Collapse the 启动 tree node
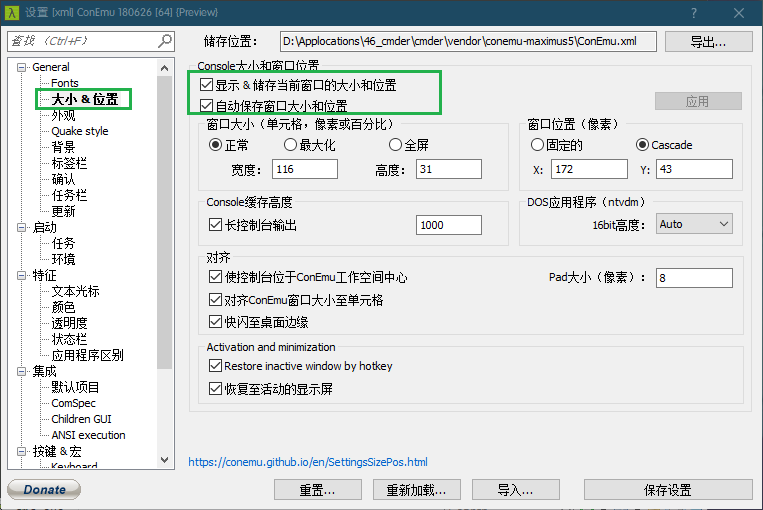The image size is (763, 510). (x=21, y=227)
